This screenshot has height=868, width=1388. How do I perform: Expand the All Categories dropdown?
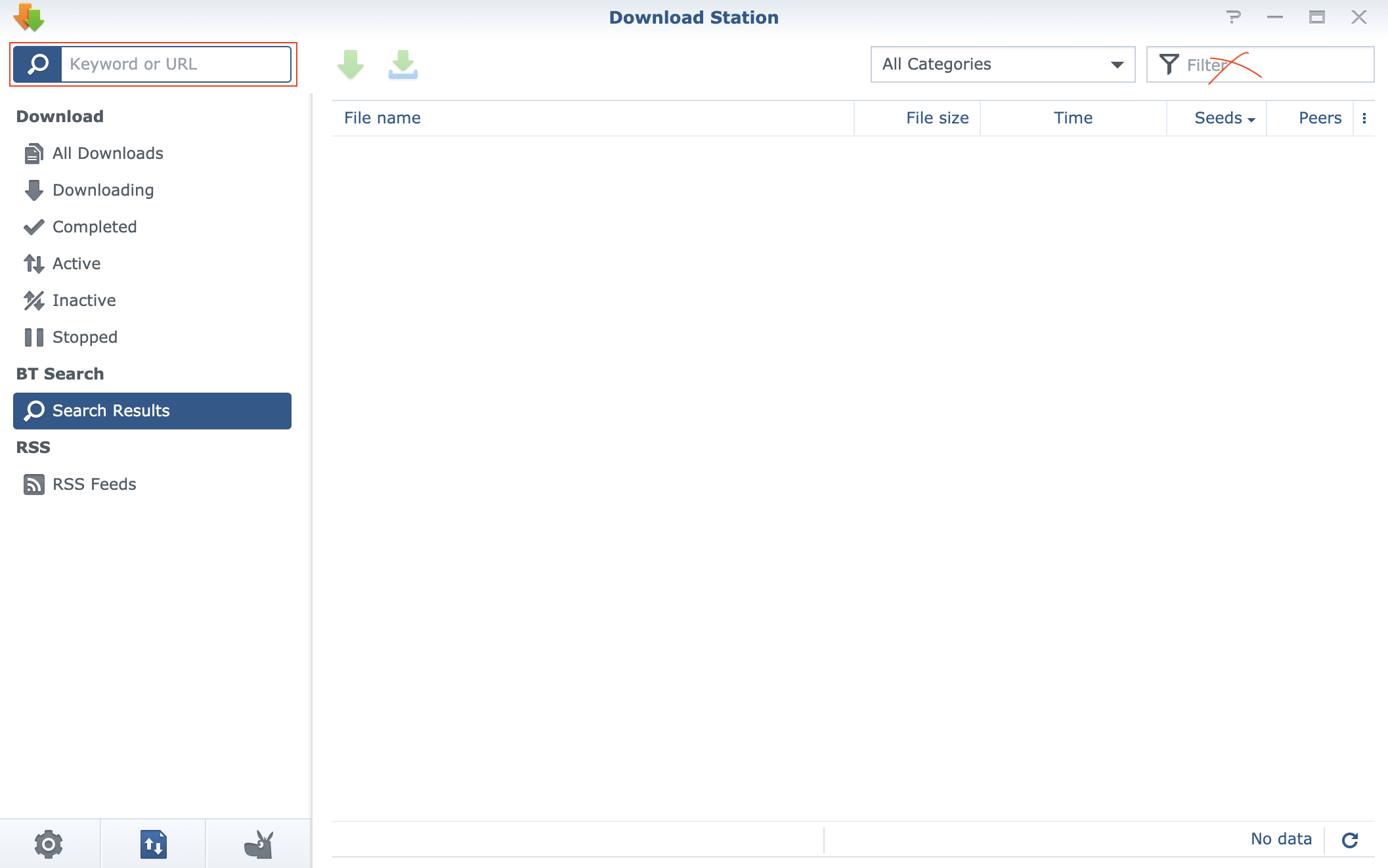point(1002,64)
